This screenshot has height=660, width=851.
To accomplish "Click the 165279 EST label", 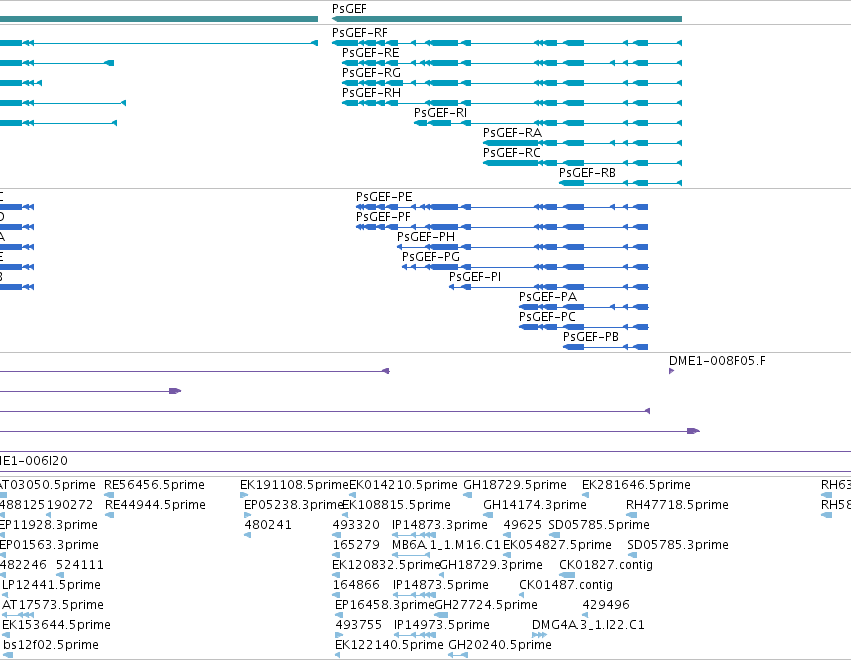I will [356, 545].
